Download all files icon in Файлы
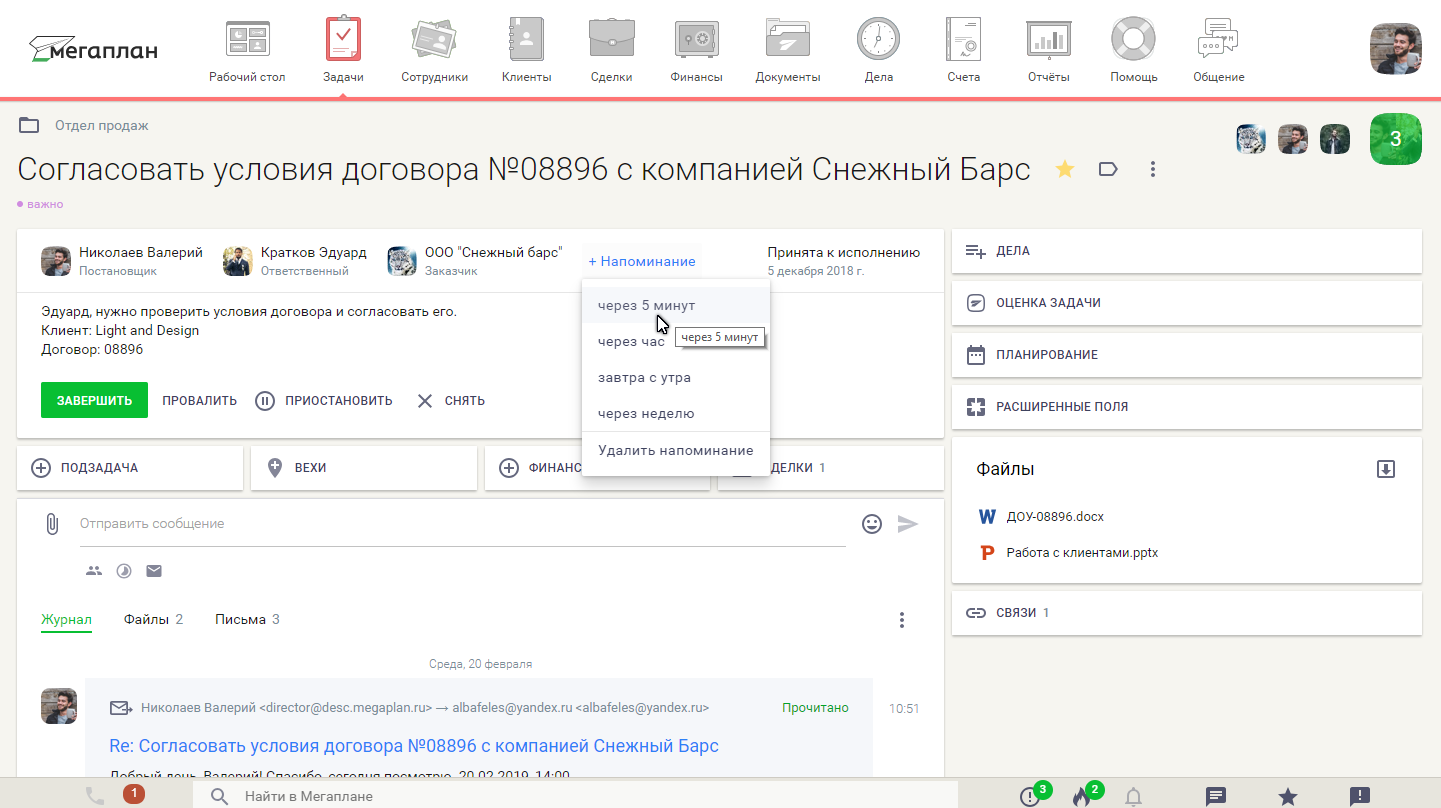The image size is (1441, 808). click(1386, 469)
